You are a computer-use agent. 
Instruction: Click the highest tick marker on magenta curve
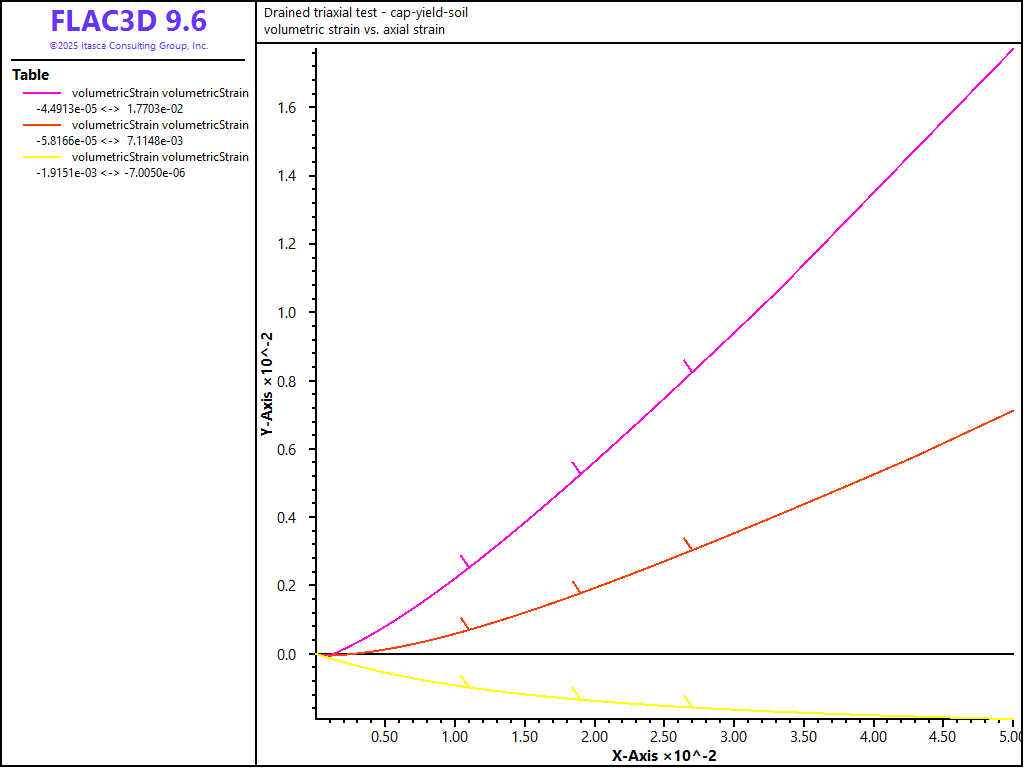tap(687, 366)
